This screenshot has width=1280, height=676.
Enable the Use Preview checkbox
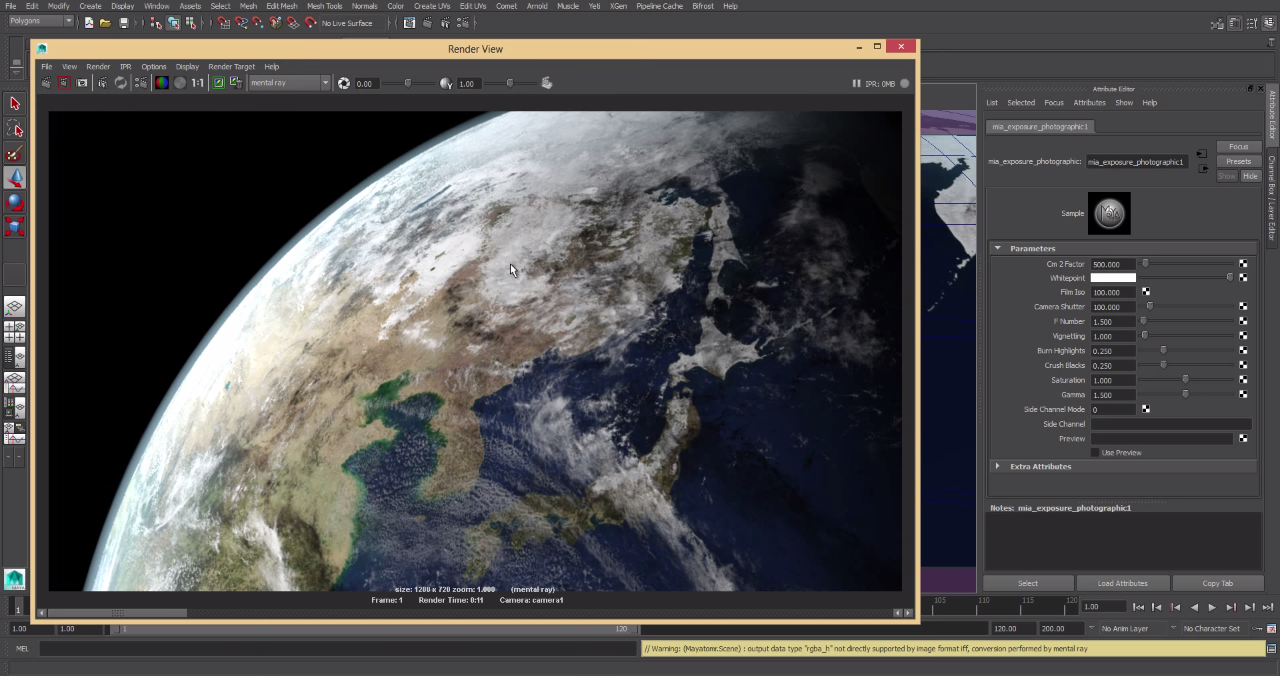point(1095,453)
